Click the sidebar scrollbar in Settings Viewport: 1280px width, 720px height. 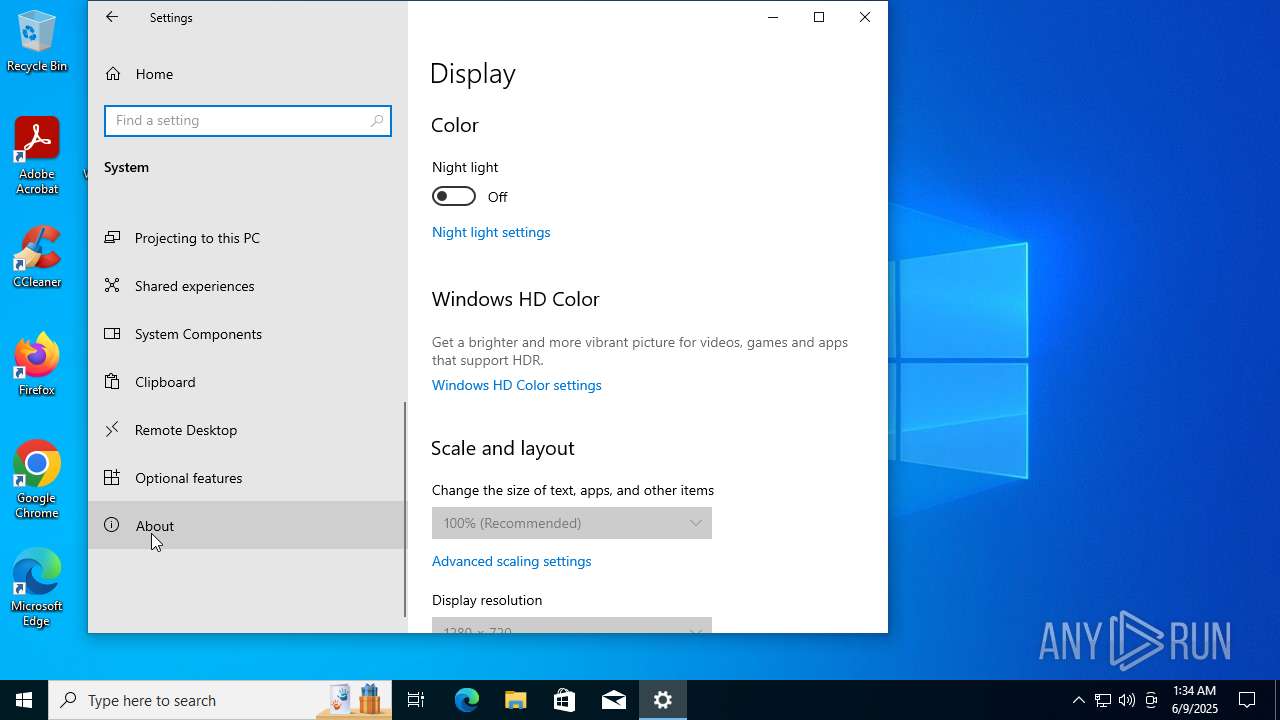pyautogui.click(x=405, y=509)
